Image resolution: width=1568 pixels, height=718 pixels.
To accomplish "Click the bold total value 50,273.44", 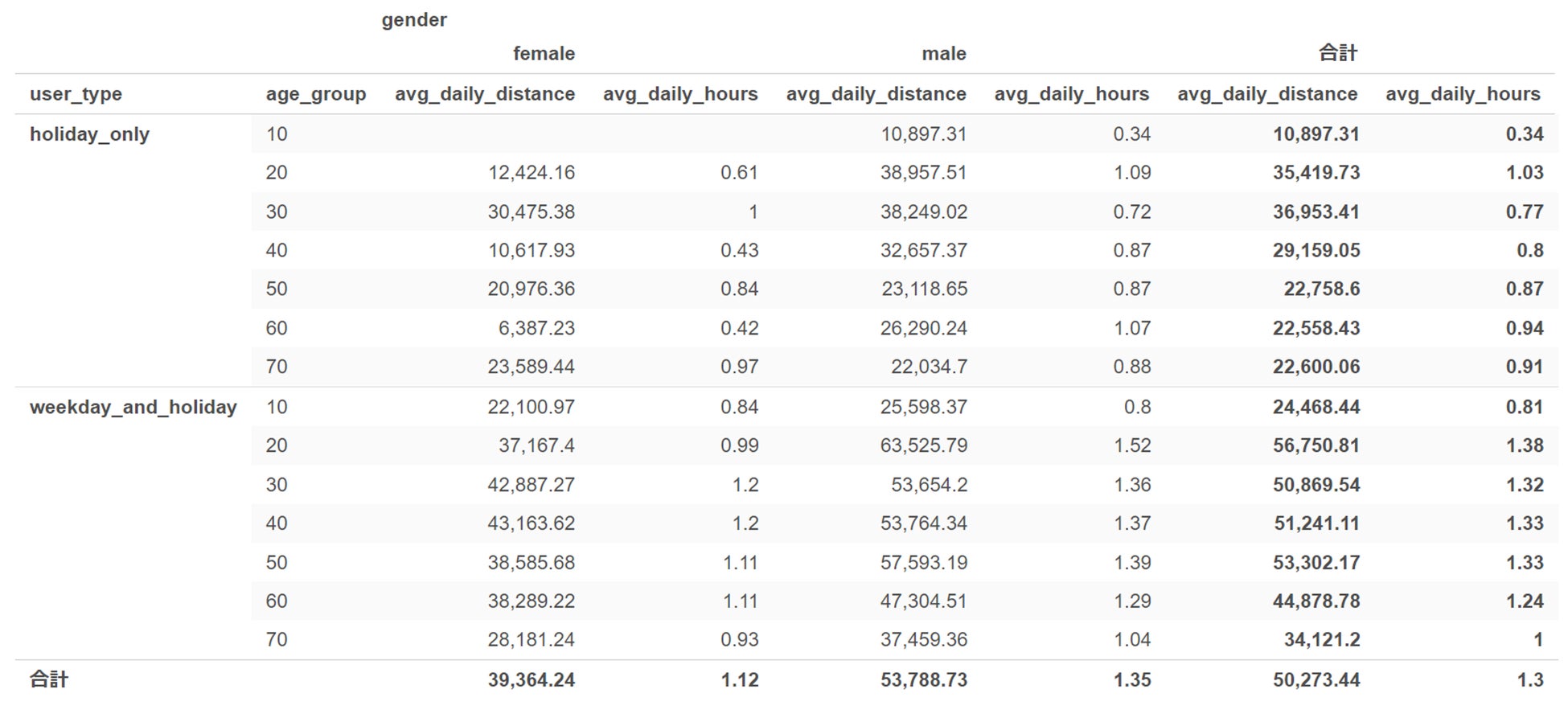I will [x=1316, y=679].
